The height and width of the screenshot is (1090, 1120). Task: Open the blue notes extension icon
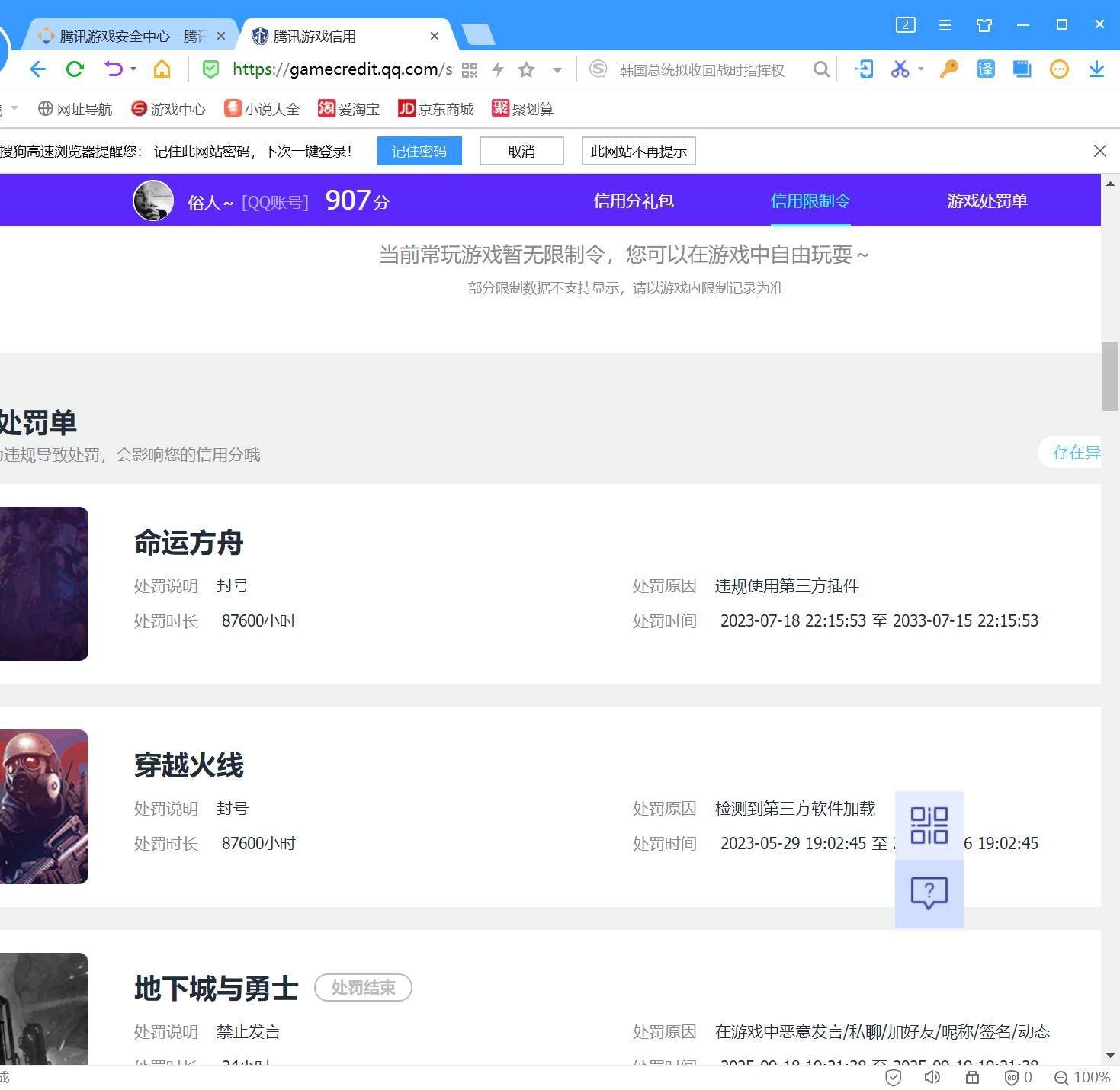point(1022,69)
